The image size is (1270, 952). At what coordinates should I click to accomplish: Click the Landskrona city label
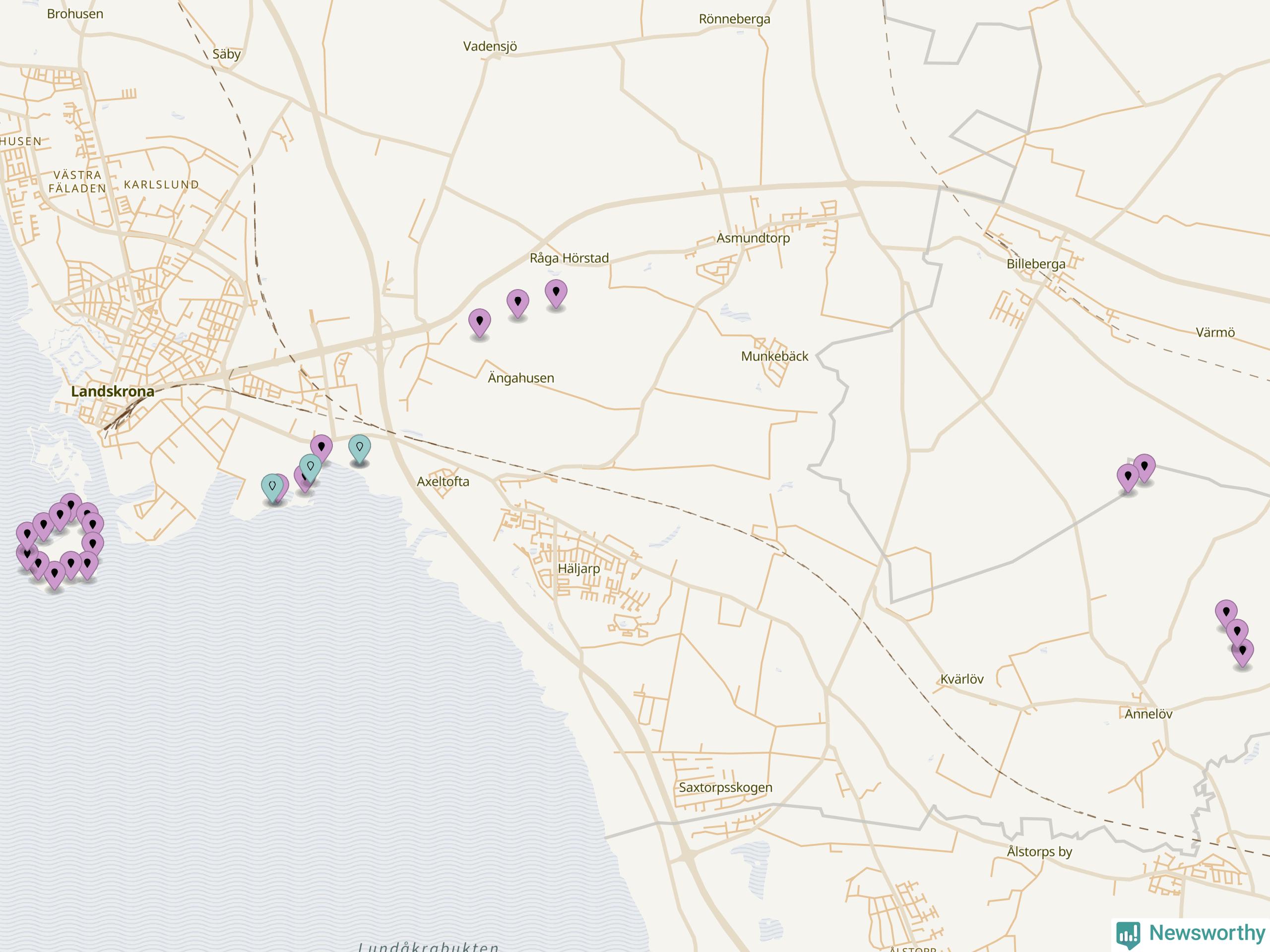pos(113,391)
